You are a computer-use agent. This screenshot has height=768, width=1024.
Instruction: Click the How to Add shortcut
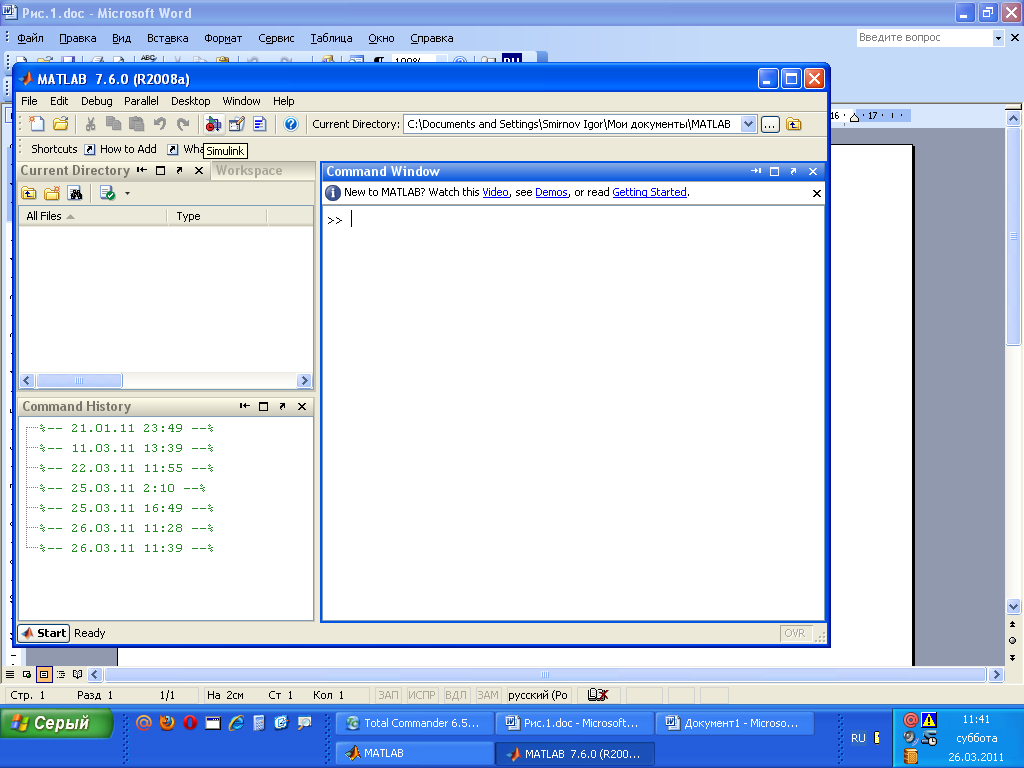(x=121, y=149)
